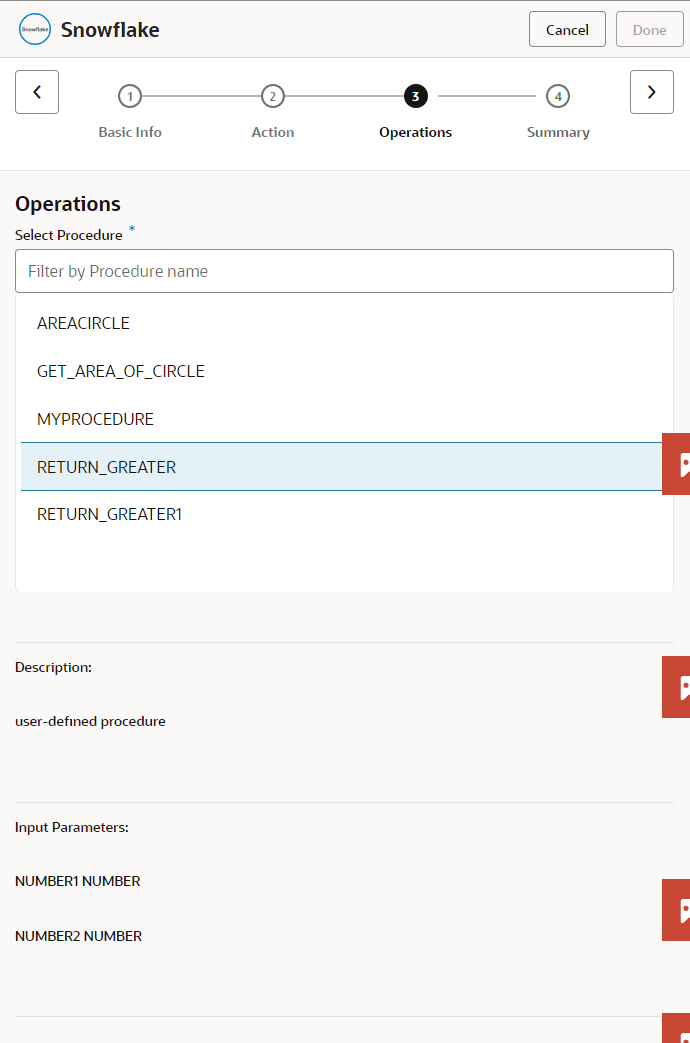The width and height of the screenshot is (690, 1043).
Task: Jump to the Summary step
Action: point(558,97)
